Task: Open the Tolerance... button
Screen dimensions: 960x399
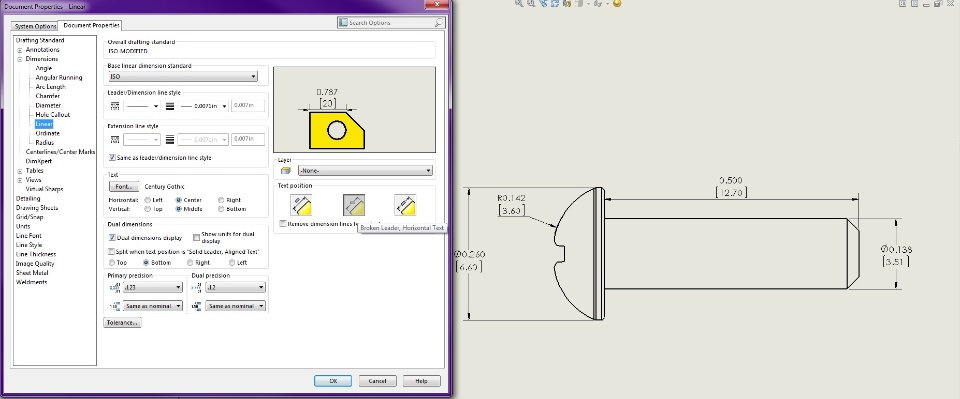Action: pos(122,323)
